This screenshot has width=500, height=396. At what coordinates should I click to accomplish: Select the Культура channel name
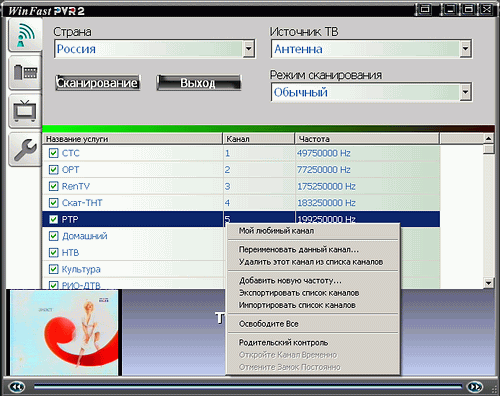point(81,269)
